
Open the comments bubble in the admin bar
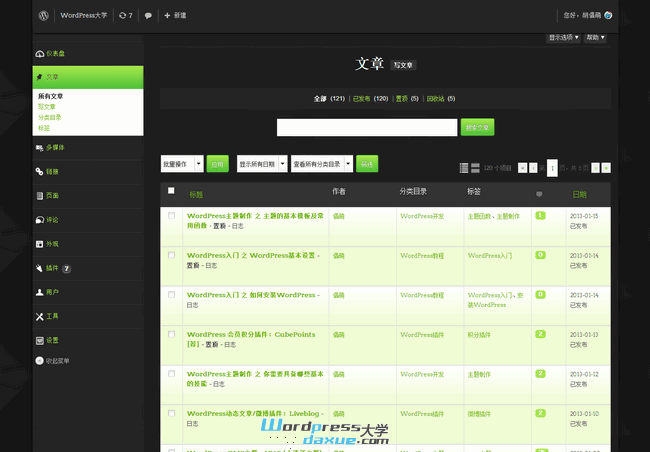click(148, 16)
